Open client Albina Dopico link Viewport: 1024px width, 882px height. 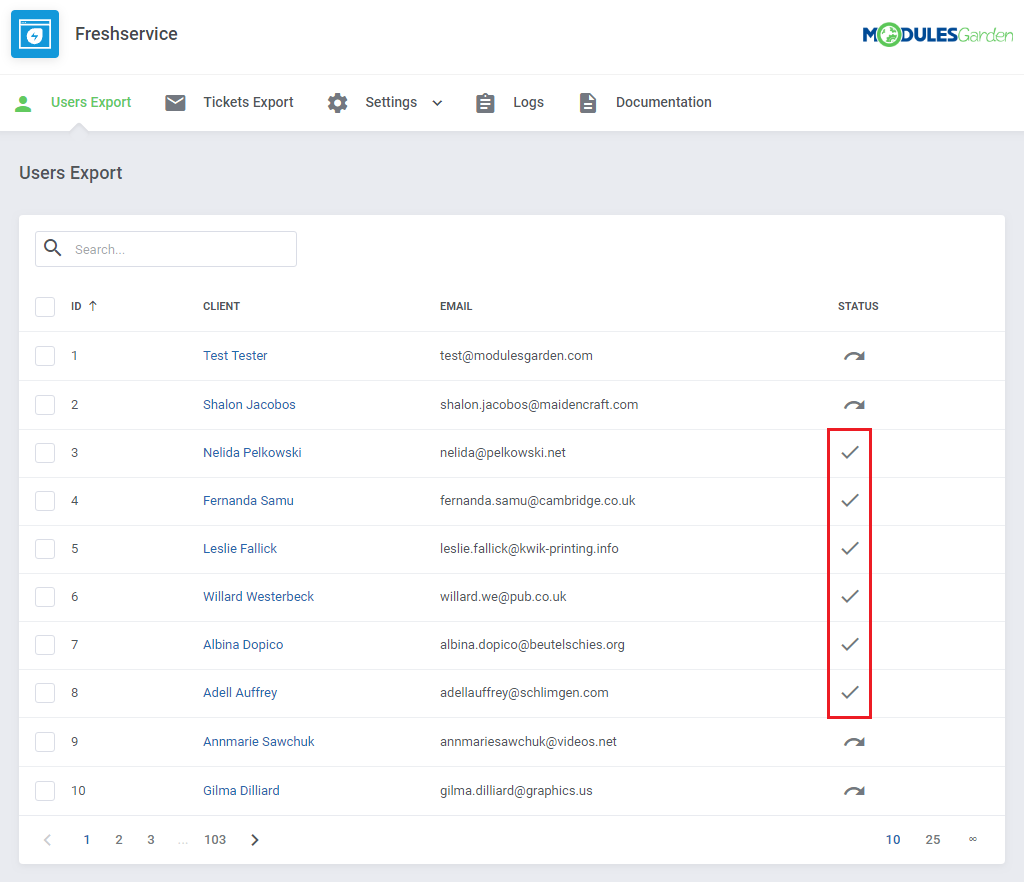pos(243,644)
